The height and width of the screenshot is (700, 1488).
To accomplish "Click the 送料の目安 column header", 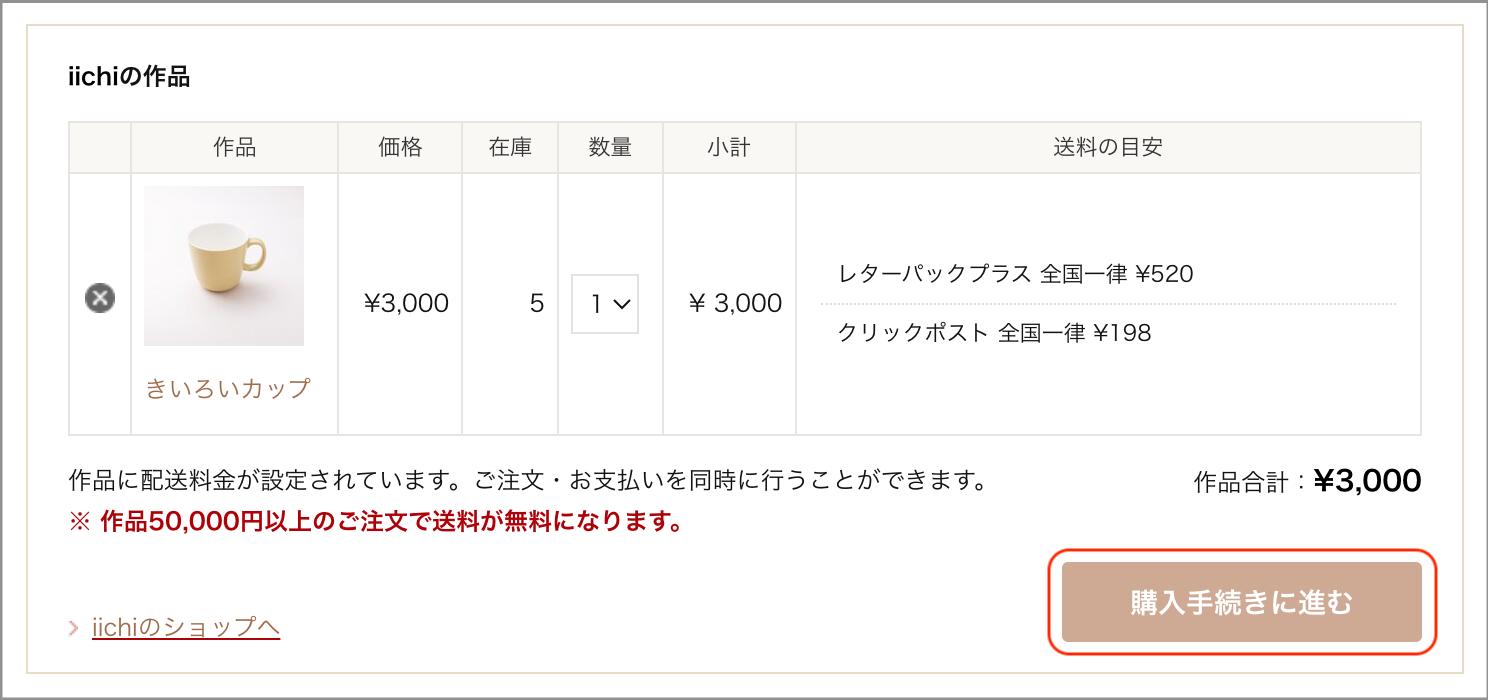I will (x=1108, y=148).
